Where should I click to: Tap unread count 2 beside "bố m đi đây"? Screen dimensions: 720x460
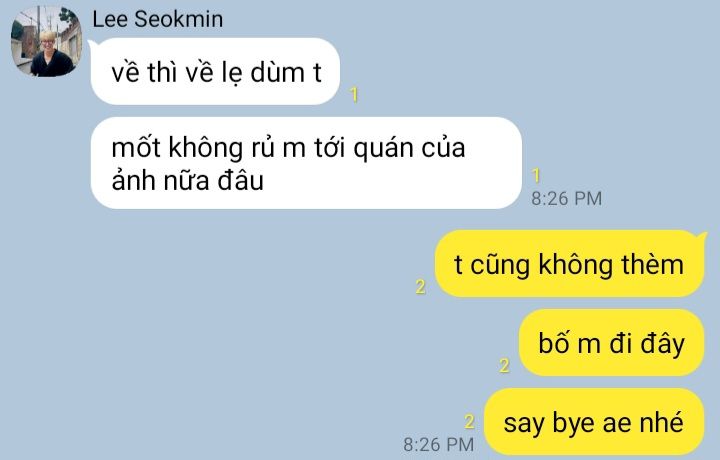[504, 366]
